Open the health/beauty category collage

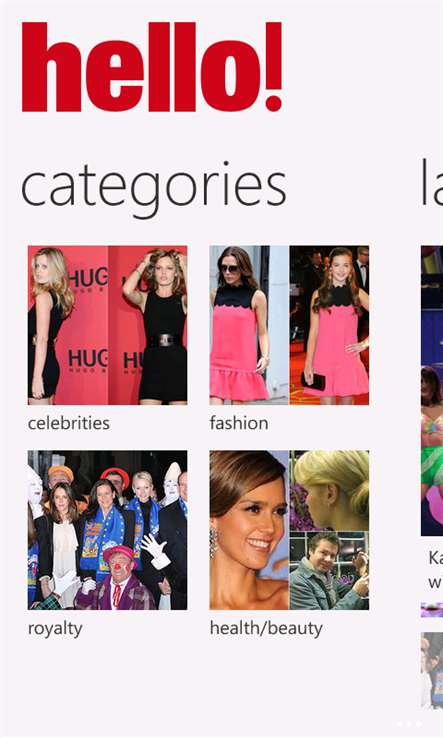click(289, 530)
